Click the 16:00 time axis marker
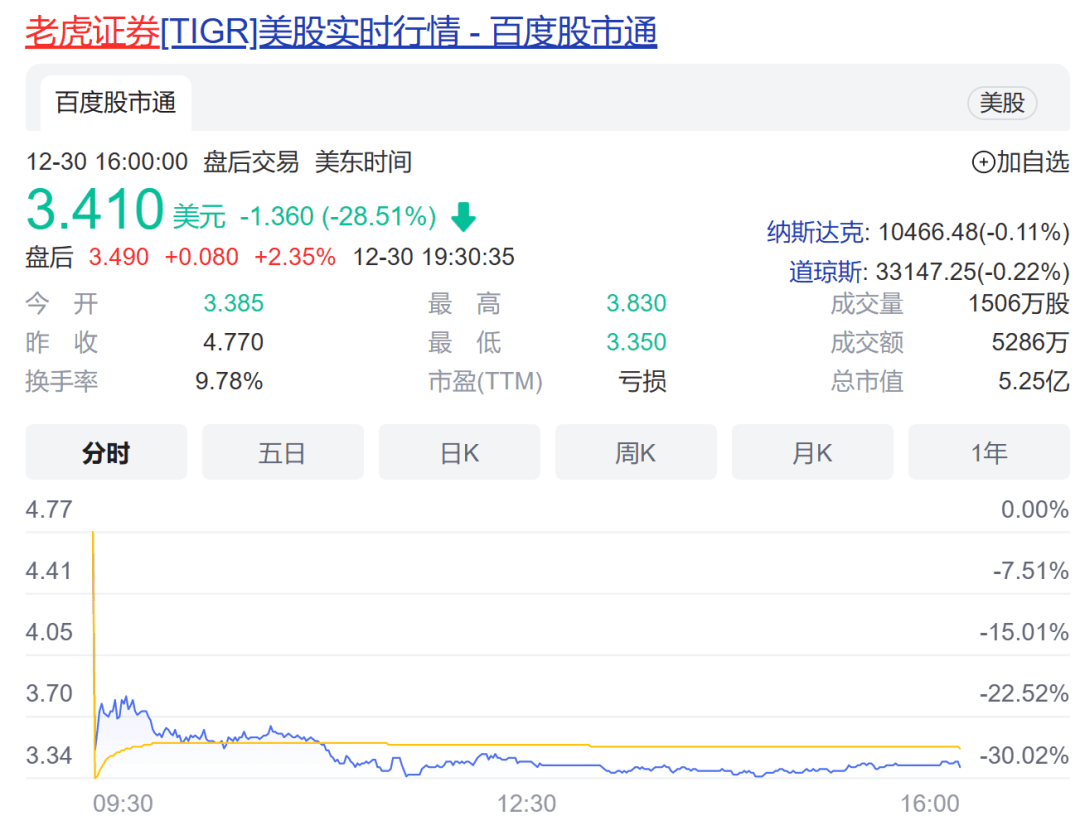 tap(930, 804)
